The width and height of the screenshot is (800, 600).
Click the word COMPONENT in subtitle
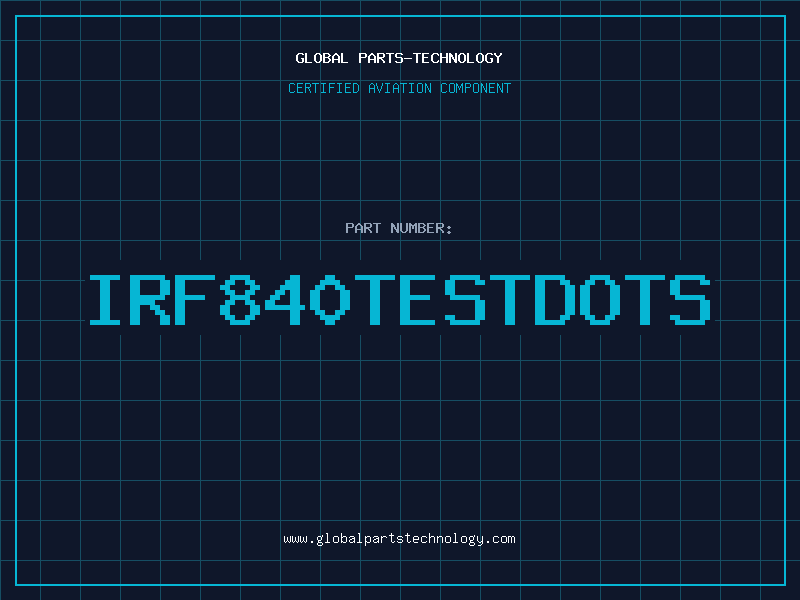pyautogui.click(x=476, y=88)
